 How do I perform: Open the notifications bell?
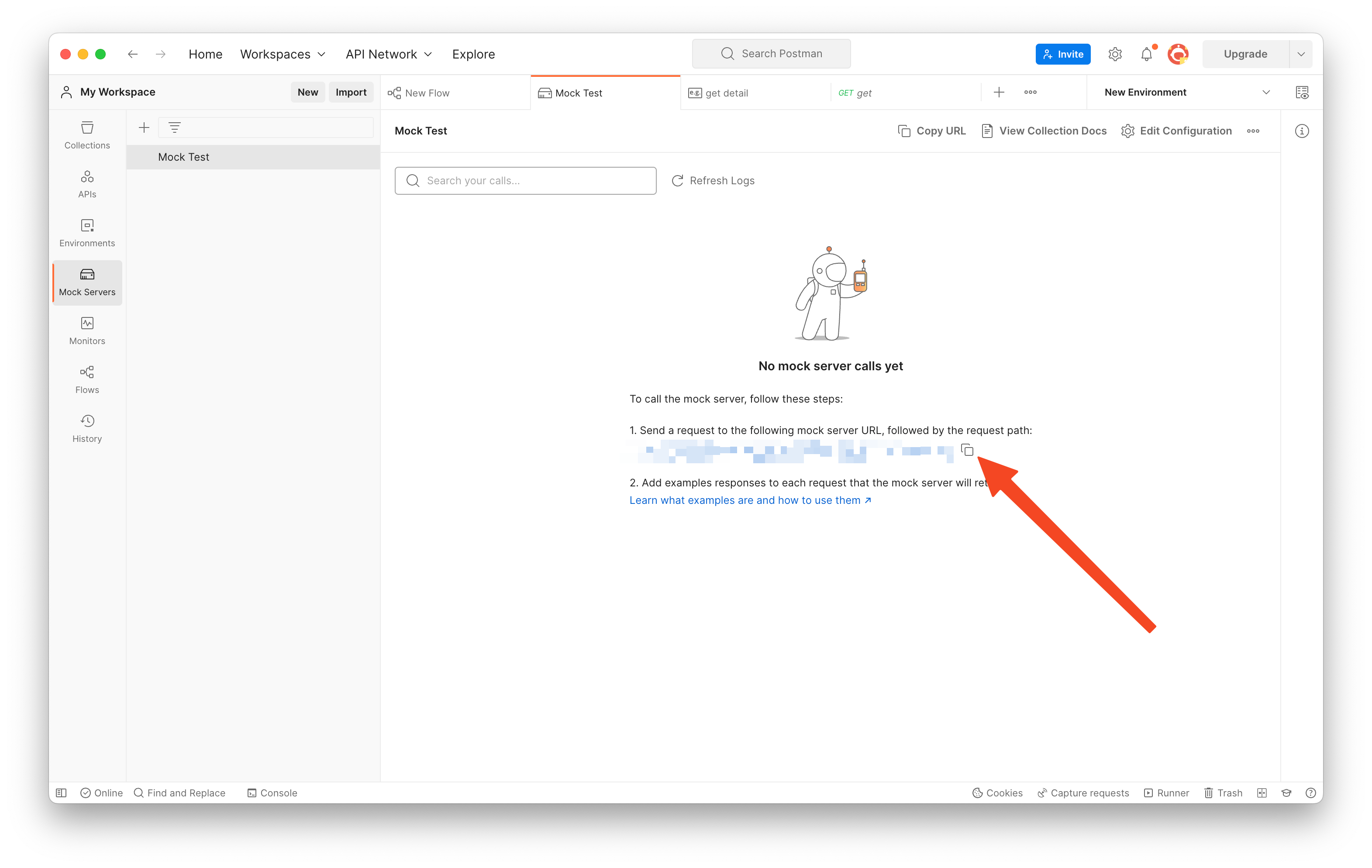(x=1146, y=54)
